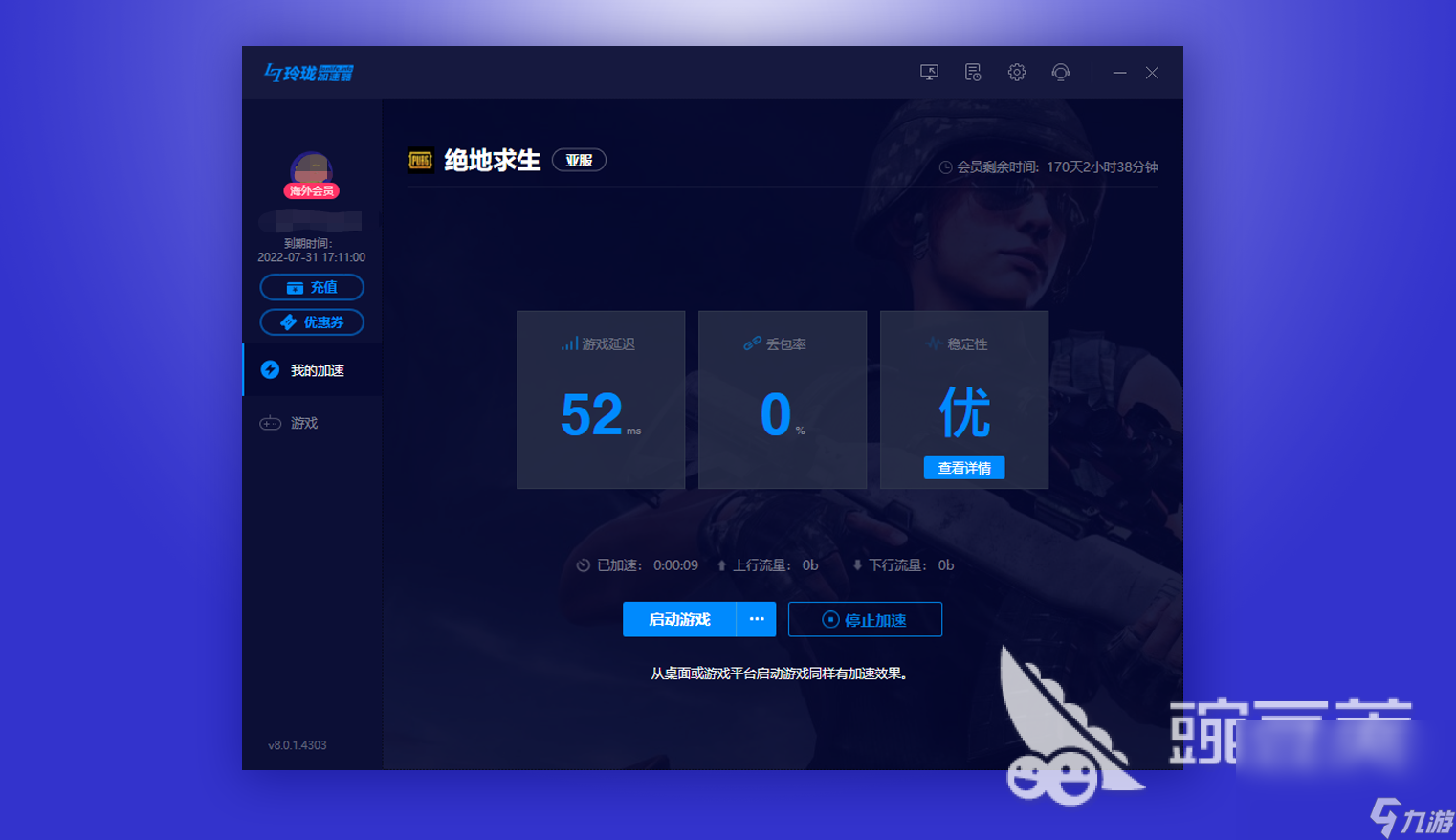Click the 游戏延迟 52 ms panel

point(601,400)
